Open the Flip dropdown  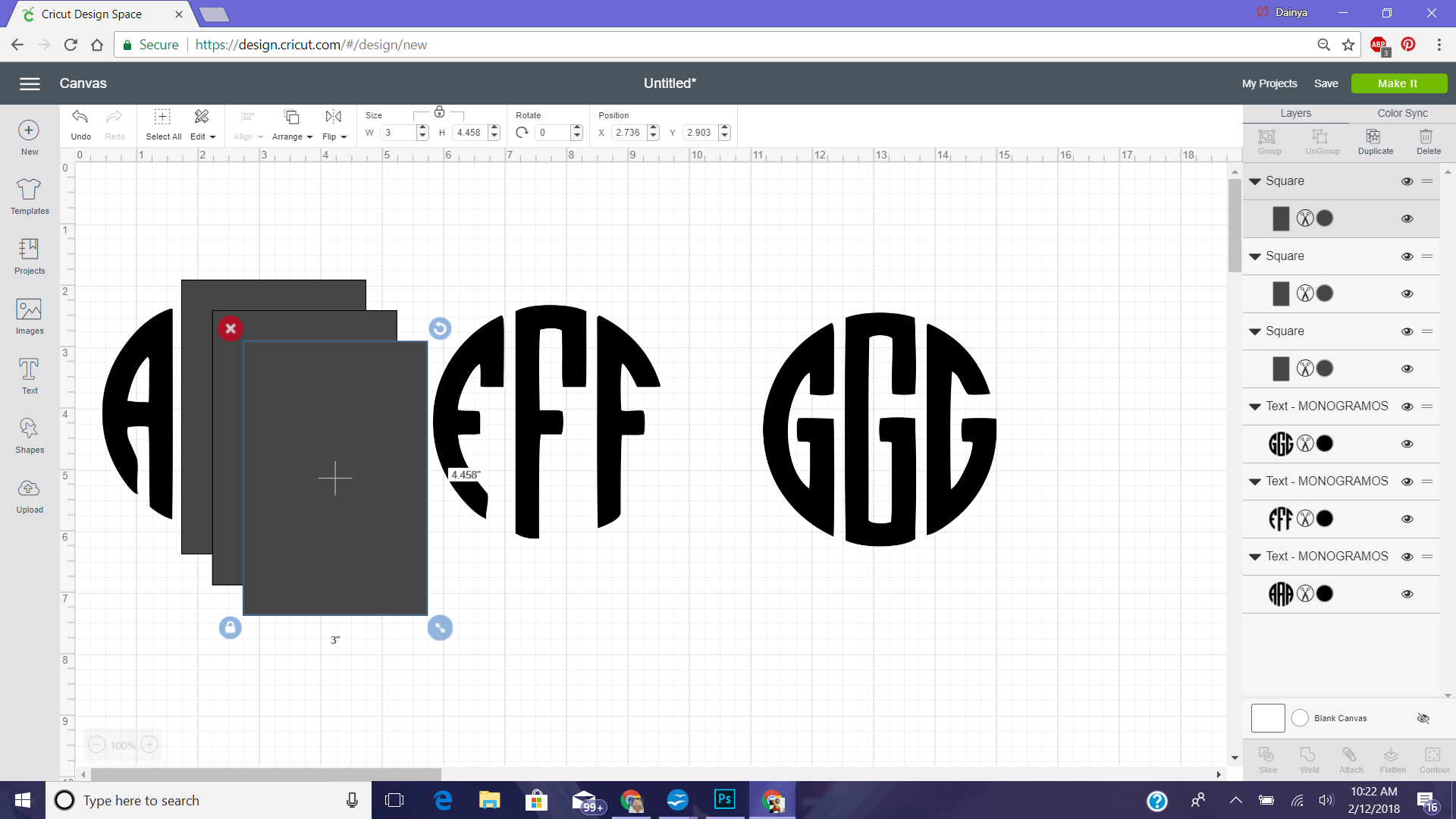coord(334,124)
